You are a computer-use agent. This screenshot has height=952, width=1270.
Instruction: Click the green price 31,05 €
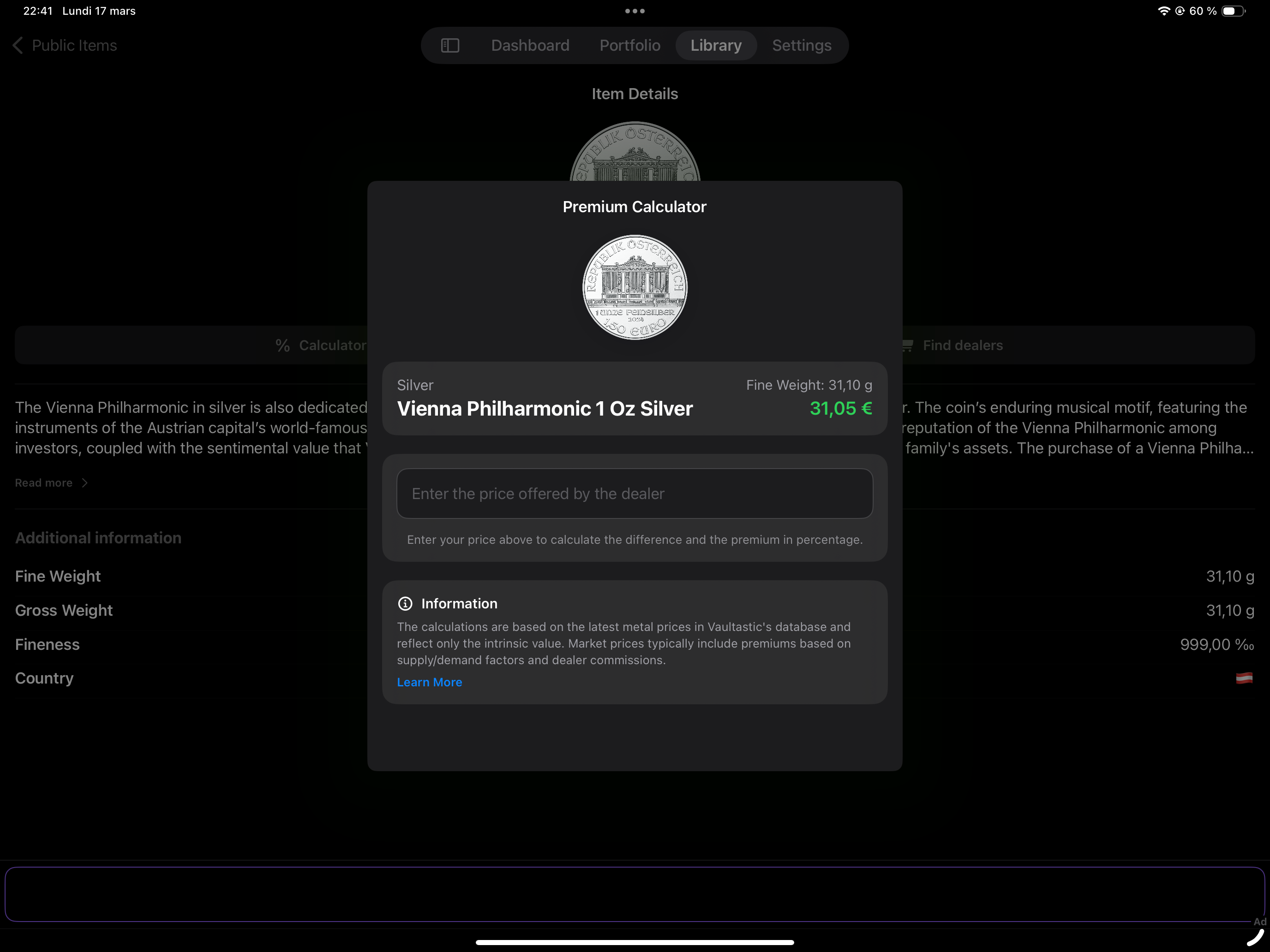[x=840, y=409]
